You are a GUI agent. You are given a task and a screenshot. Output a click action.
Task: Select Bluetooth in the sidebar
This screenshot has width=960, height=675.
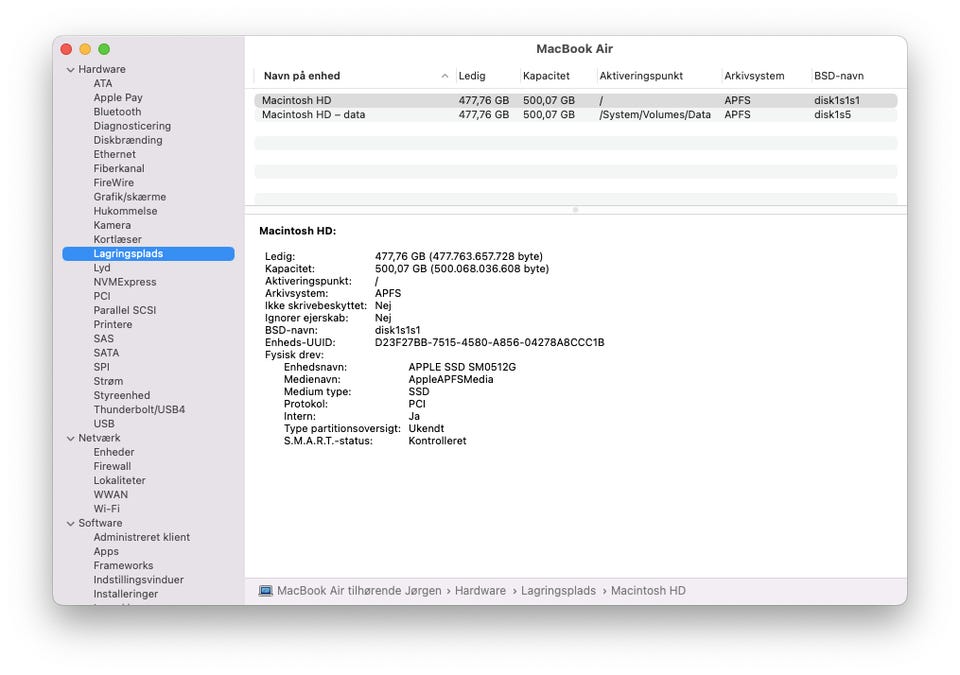[117, 112]
